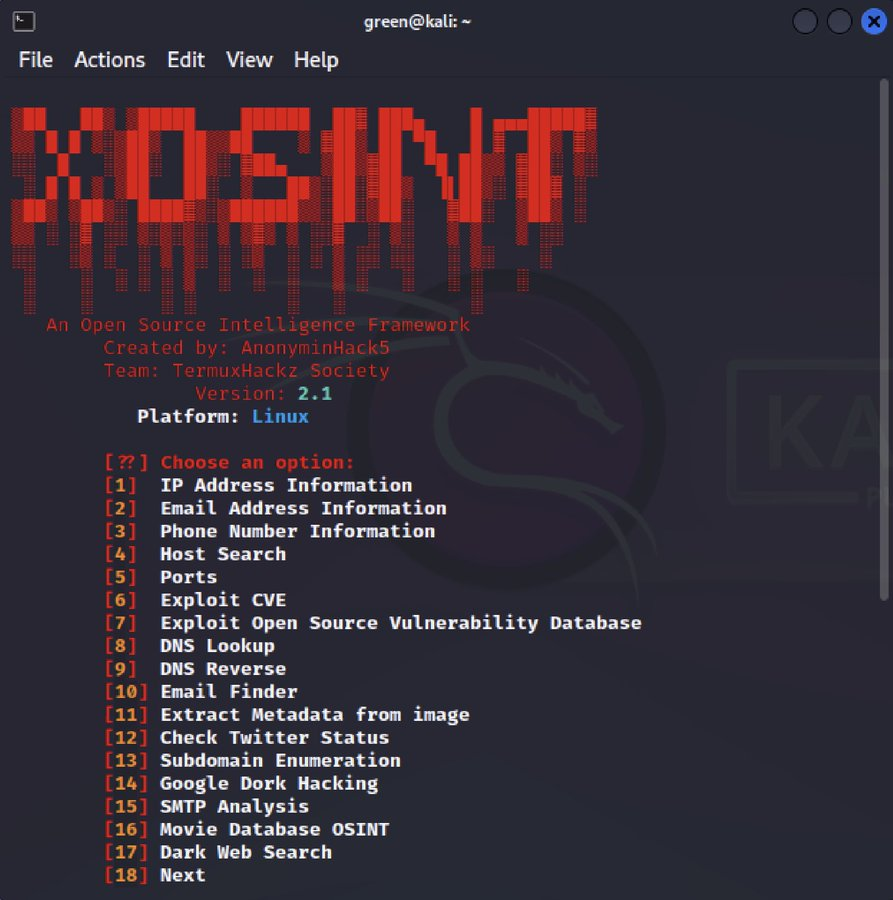This screenshot has width=893, height=900.
Task: Click 'Ports' option text
Action: pos(188,577)
